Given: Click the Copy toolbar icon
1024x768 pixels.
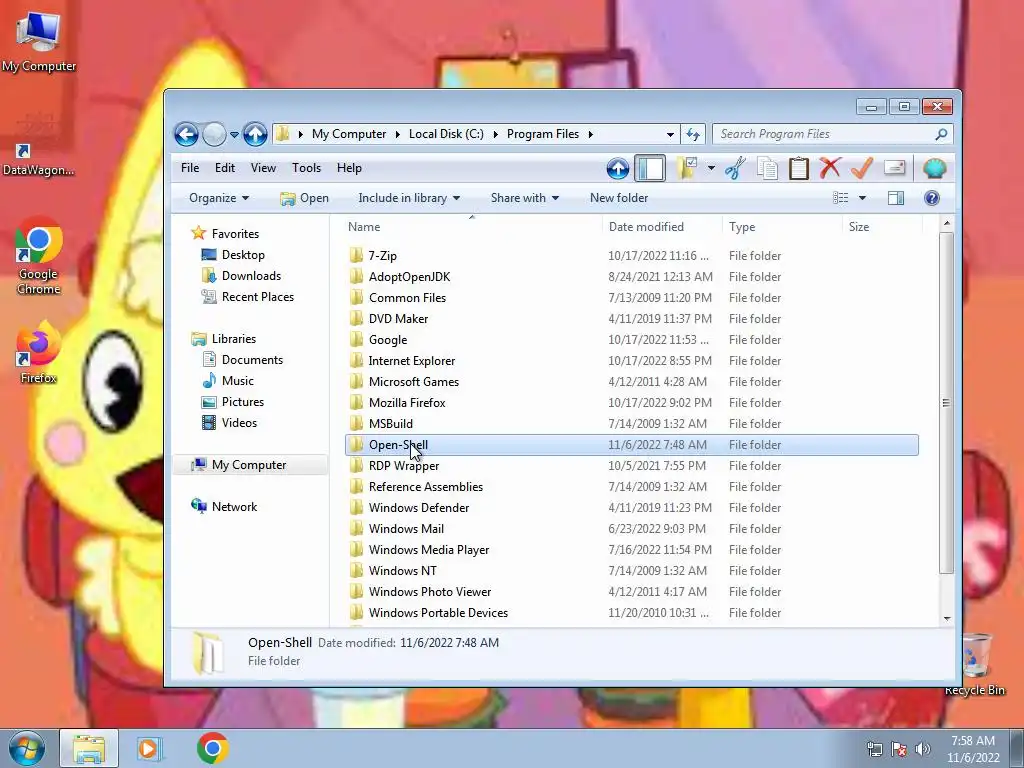Looking at the screenshot, I should tap(767, 168).
